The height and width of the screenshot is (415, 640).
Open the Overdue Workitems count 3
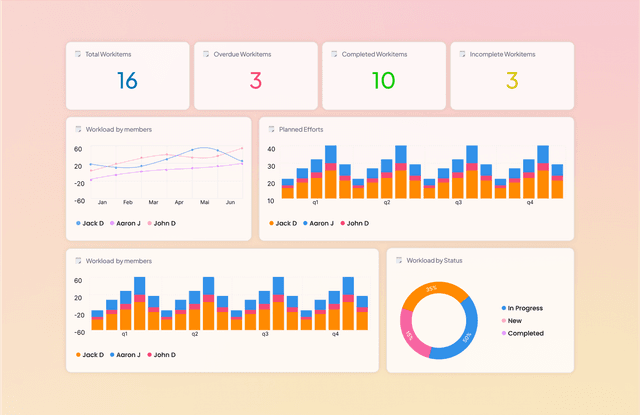point(255,81)
